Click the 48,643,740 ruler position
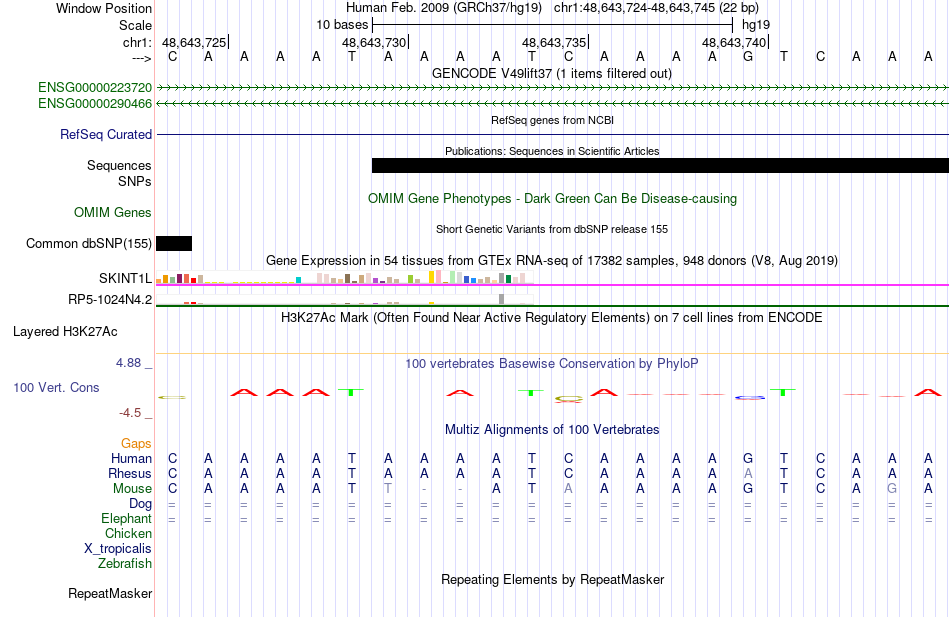 click(734, 42)
